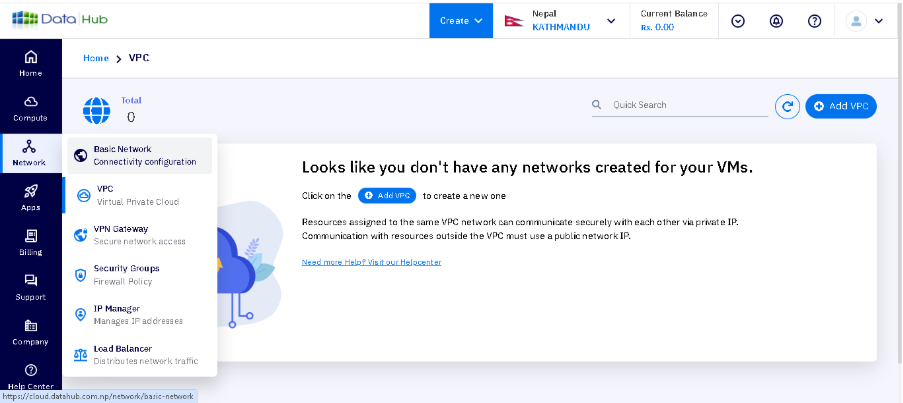Open the Home sidebar icon
903x403 pixels.
click(30, 62)
